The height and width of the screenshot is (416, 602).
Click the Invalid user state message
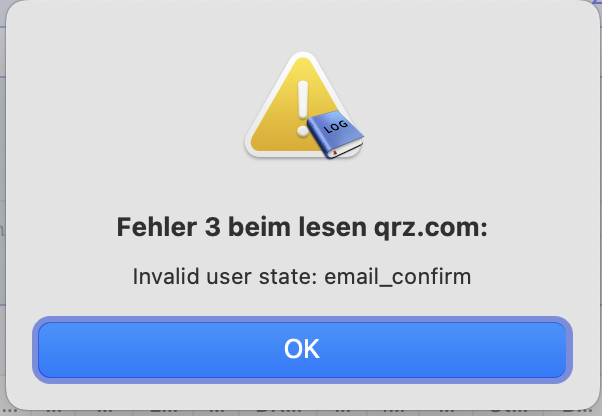click(302, 277)
